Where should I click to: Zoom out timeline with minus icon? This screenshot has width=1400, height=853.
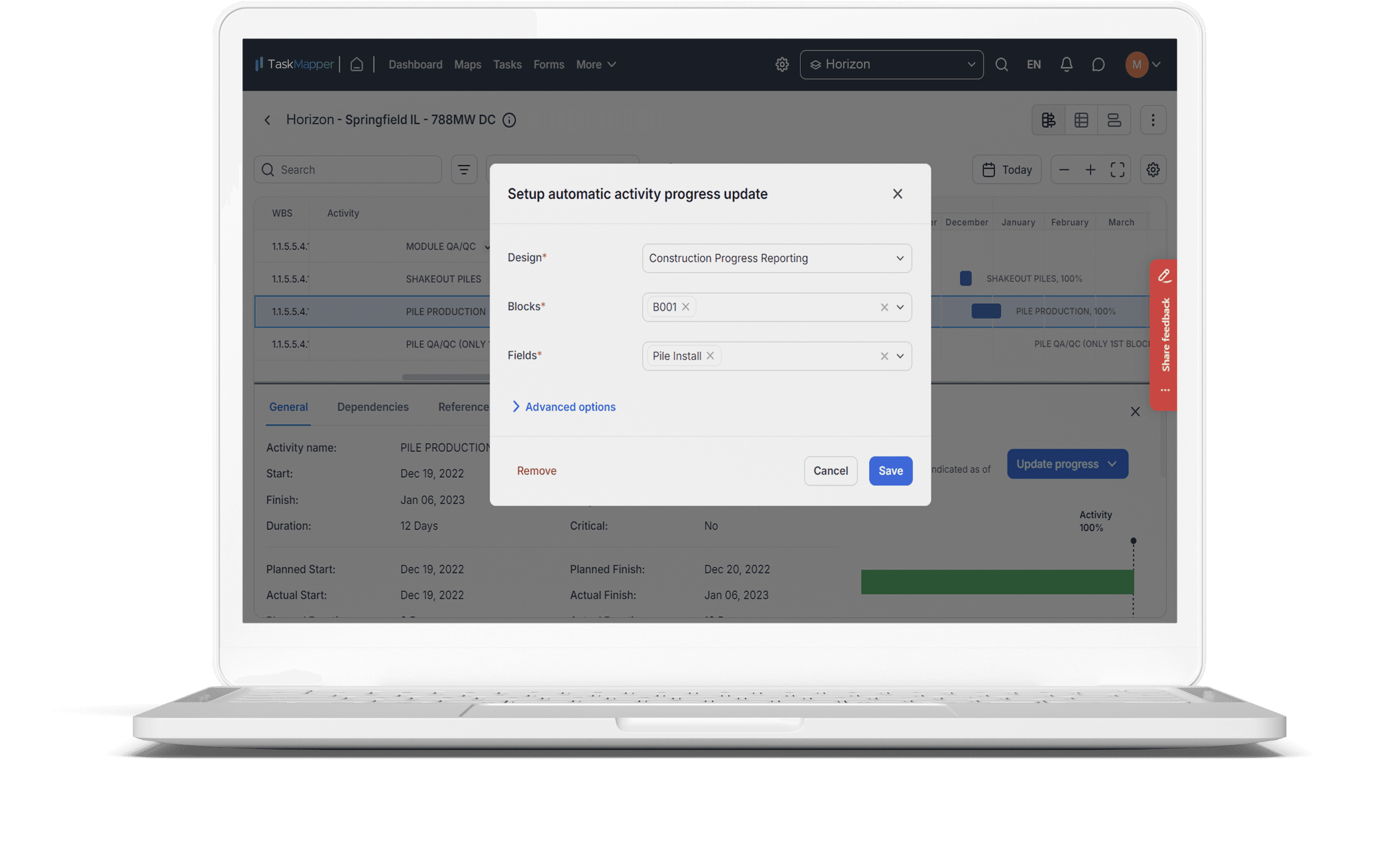tap(1064, 170)
